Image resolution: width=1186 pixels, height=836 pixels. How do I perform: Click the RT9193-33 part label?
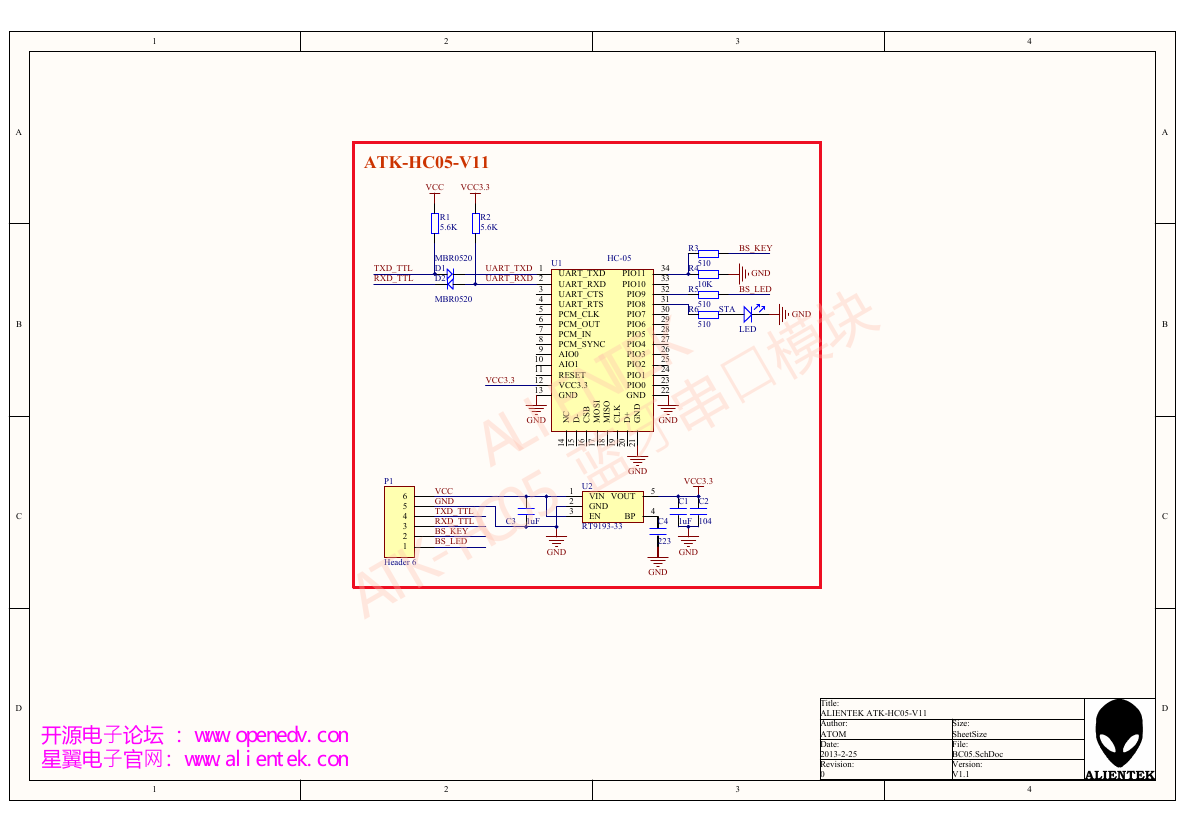602,526
